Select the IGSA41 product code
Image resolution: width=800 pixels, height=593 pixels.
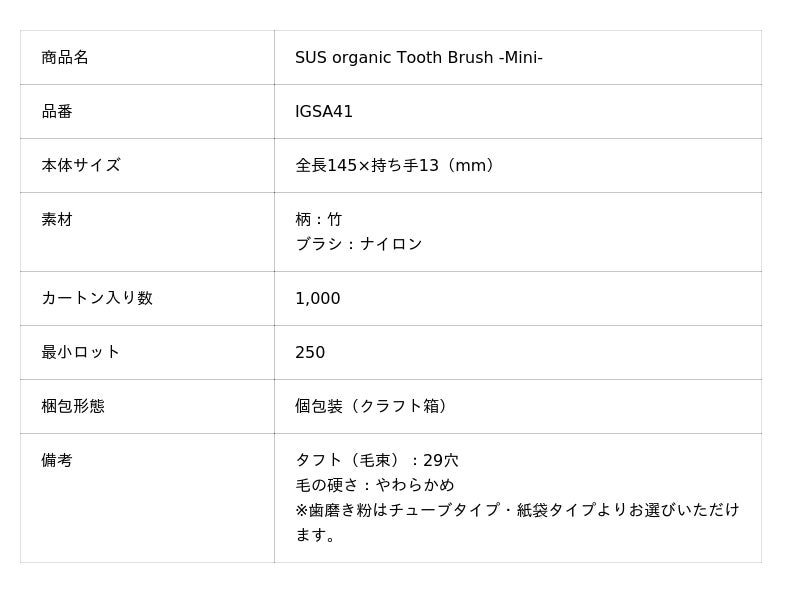point(324,112)
